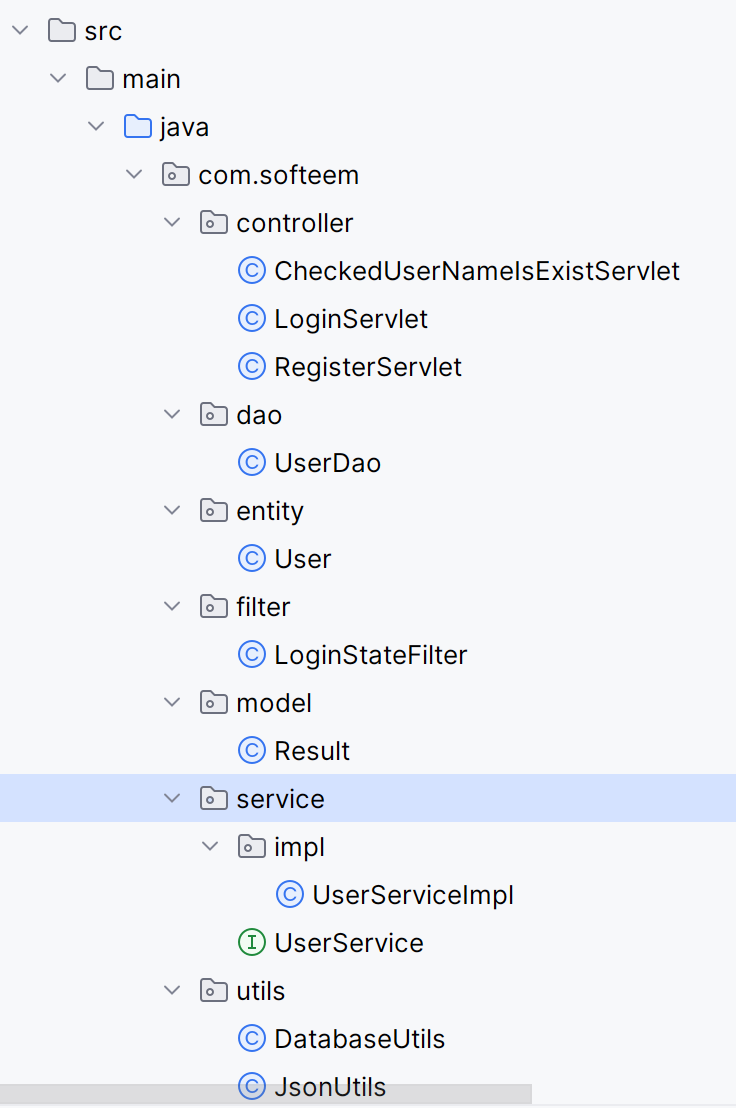Click the package icon next to com.softeem
This screenshot has height=1108, width=736.
(x=175, y=174)
